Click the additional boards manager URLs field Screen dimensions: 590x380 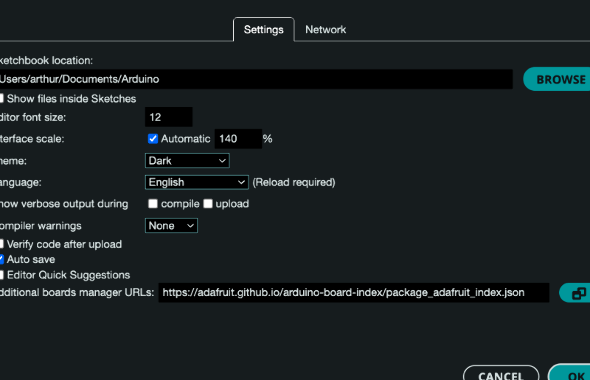(354, 293)
